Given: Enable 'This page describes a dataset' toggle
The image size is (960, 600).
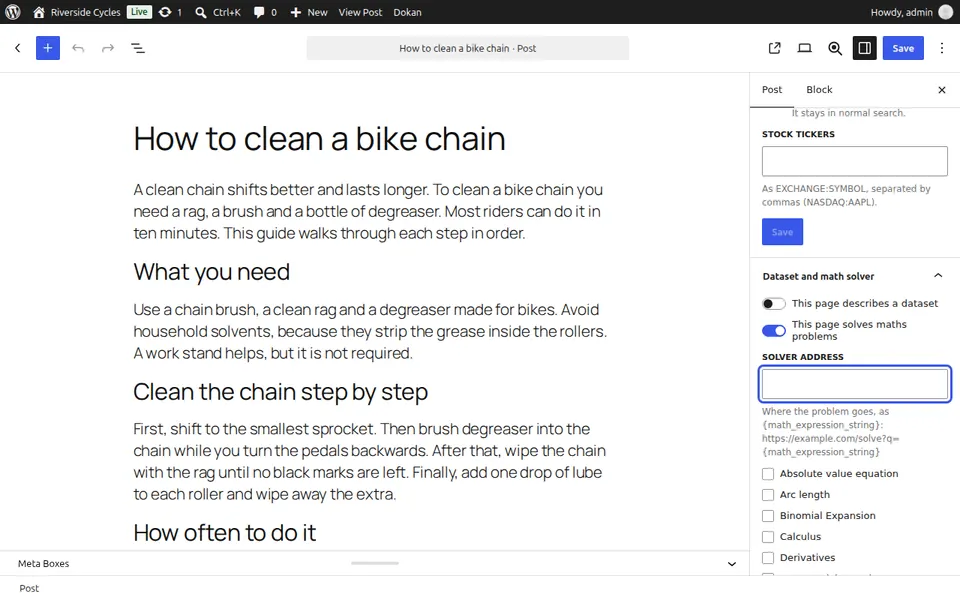Looking at the screenshot, I should (x=773, y=304).
